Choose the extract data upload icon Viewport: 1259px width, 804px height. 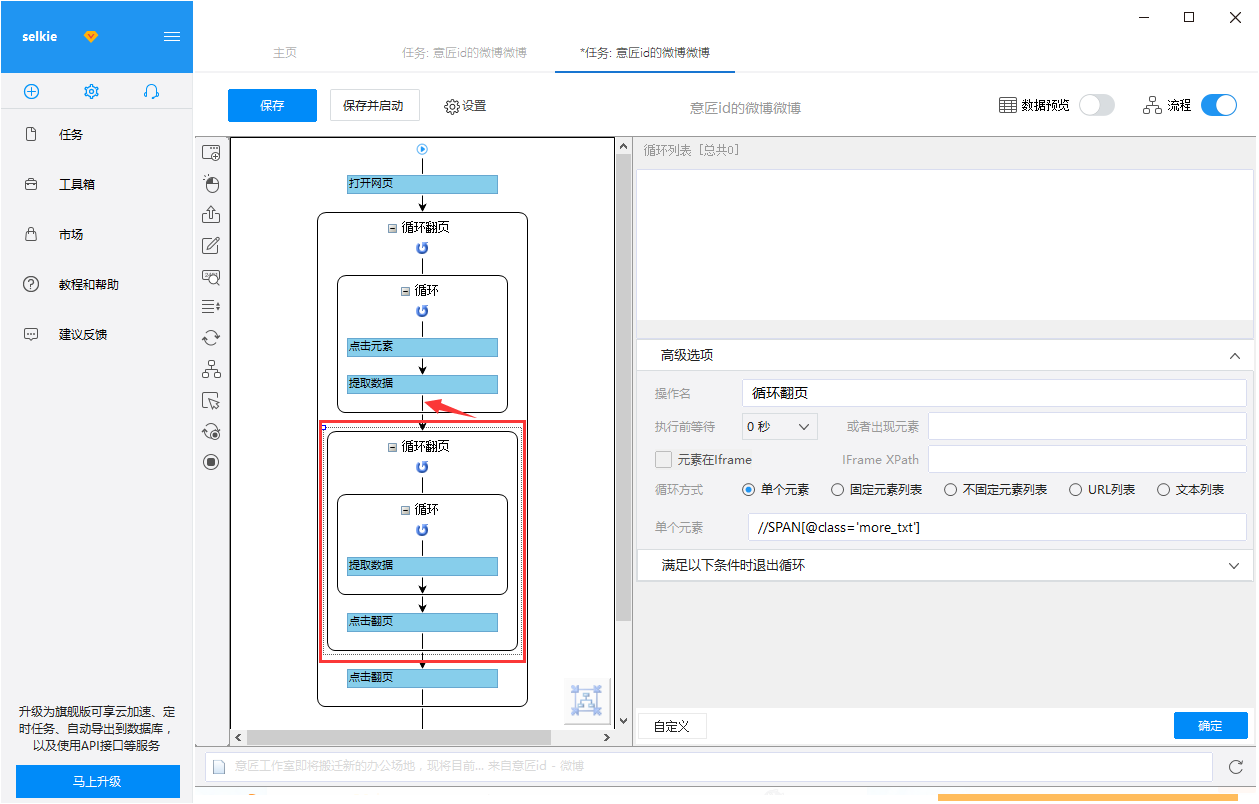click(211, 215)
